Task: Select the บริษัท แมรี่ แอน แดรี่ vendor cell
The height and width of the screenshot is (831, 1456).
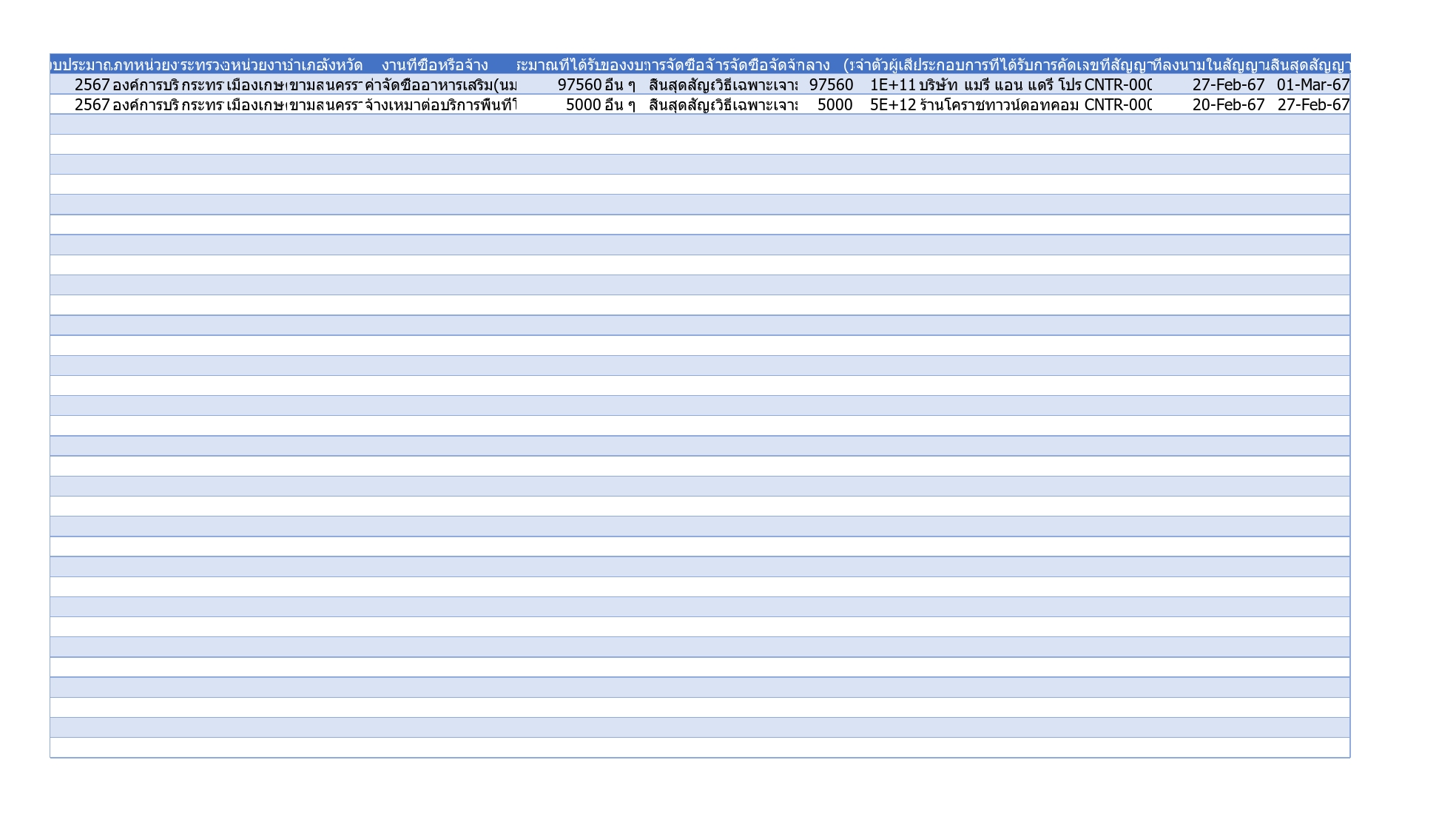Action: point(999,85)
